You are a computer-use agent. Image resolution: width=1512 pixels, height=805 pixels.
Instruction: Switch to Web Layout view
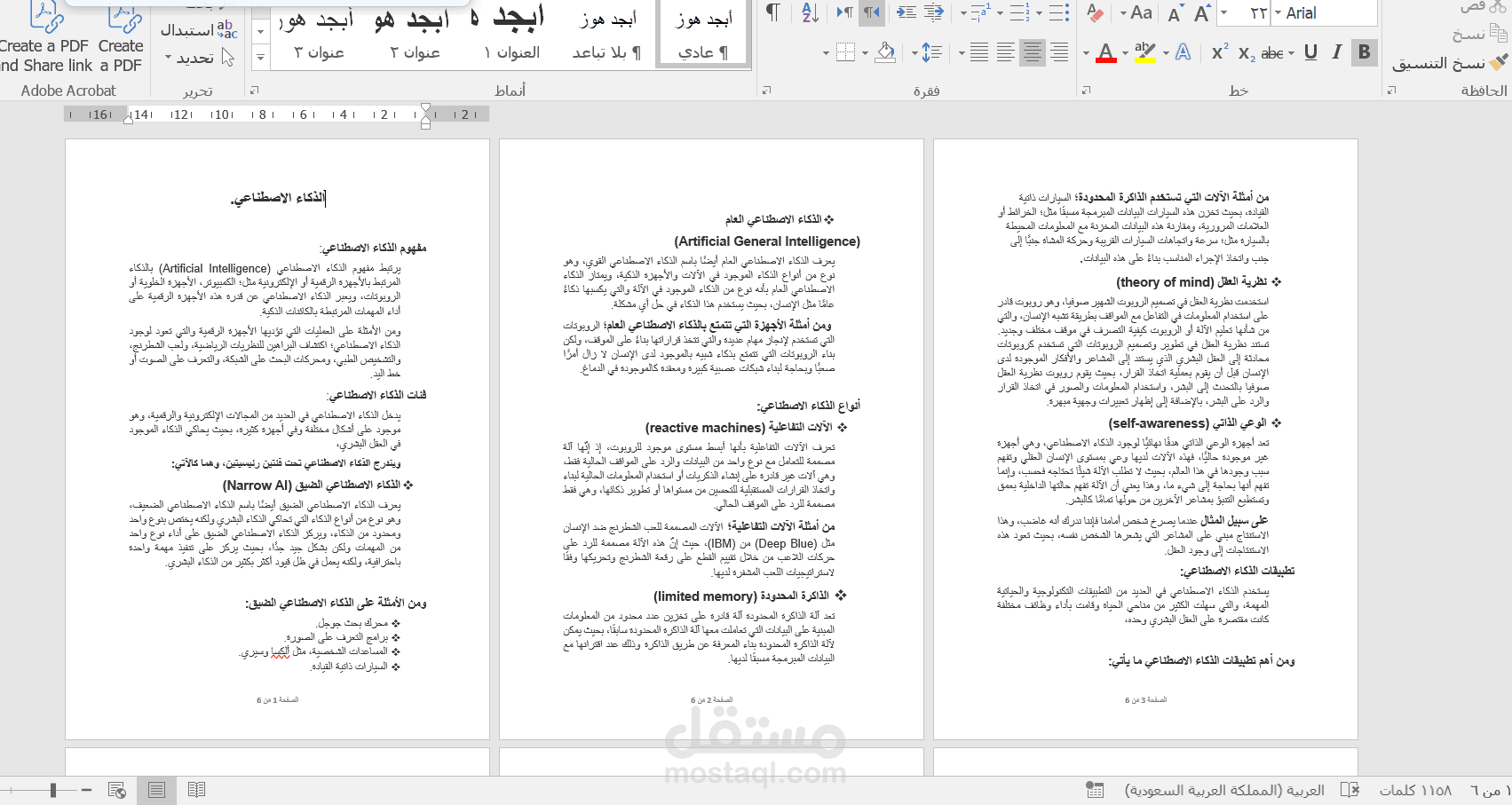pos(116,790)
